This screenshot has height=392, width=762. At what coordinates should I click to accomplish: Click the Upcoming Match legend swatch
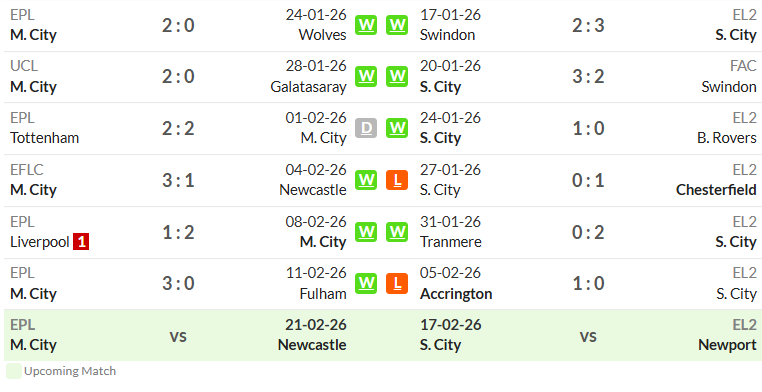tap(14, 371)
